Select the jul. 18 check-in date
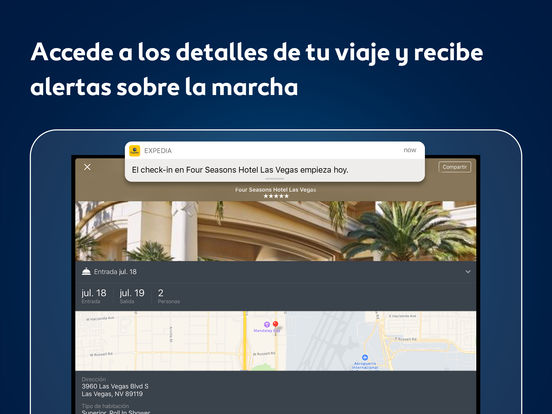The image size is (552, 414). pyautogui.click(x=94, y=296)
